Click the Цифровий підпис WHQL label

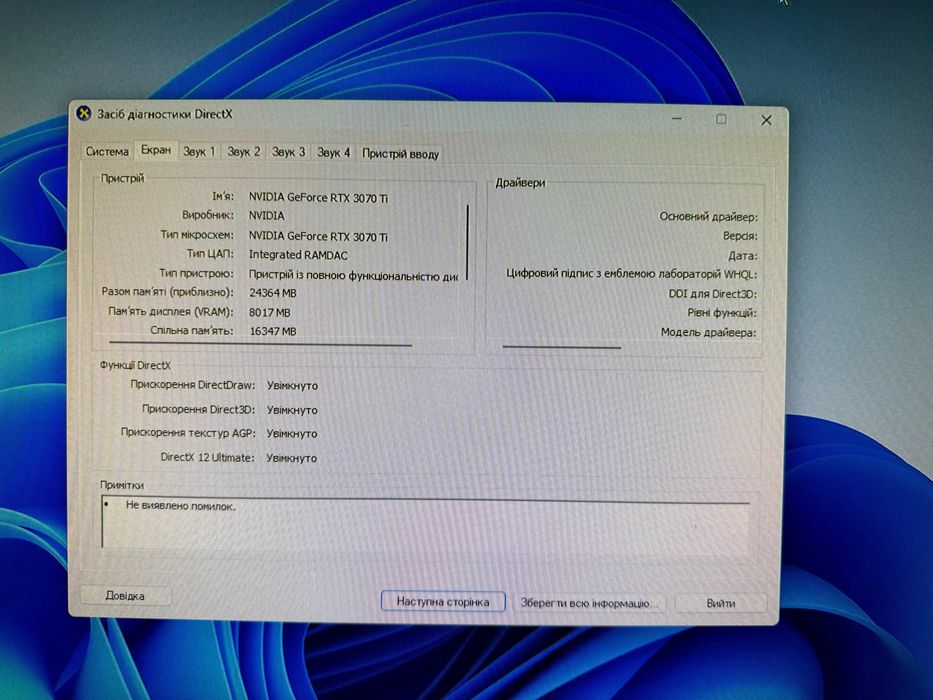coord(631,274)
